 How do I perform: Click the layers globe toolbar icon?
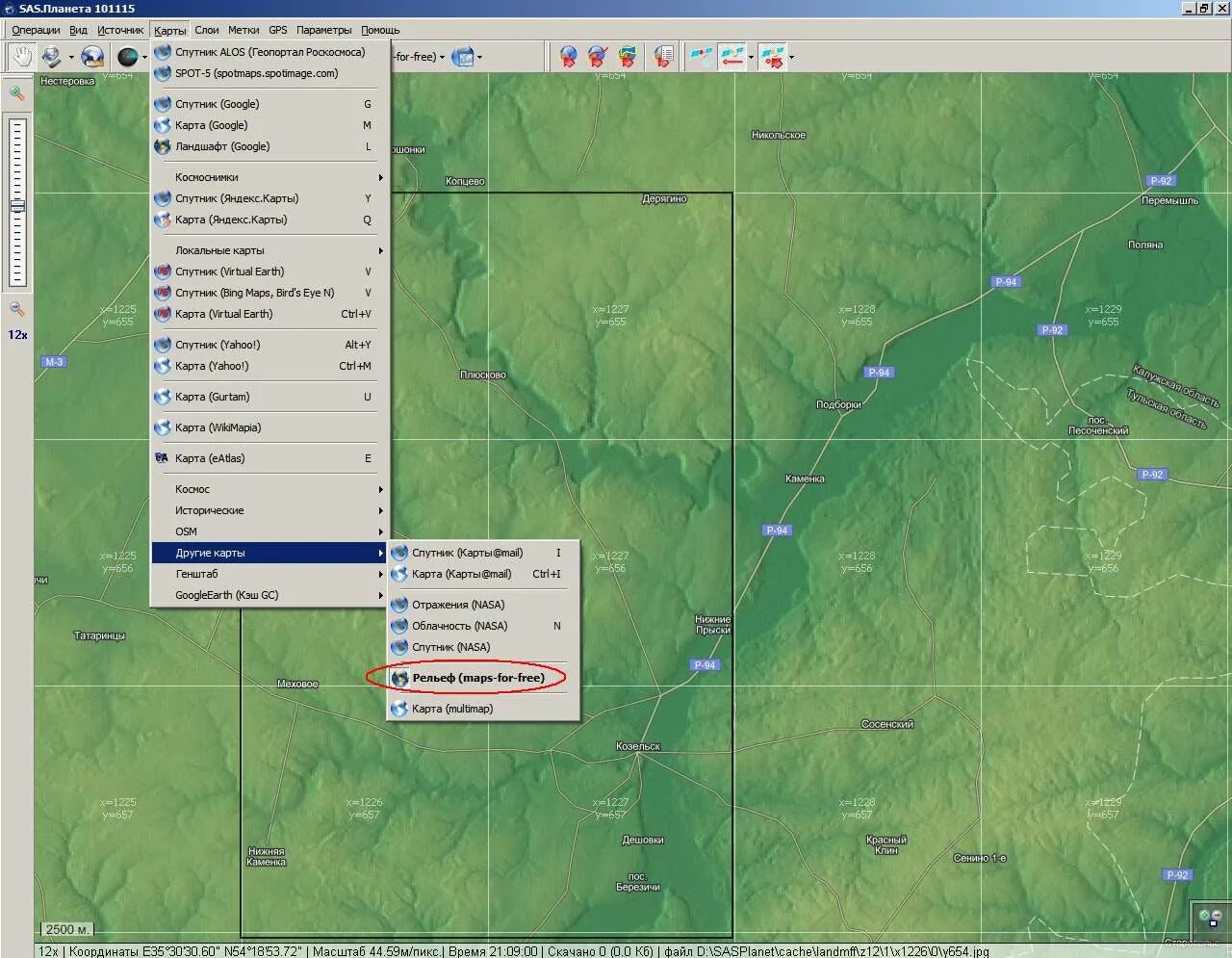click(463, 57)
